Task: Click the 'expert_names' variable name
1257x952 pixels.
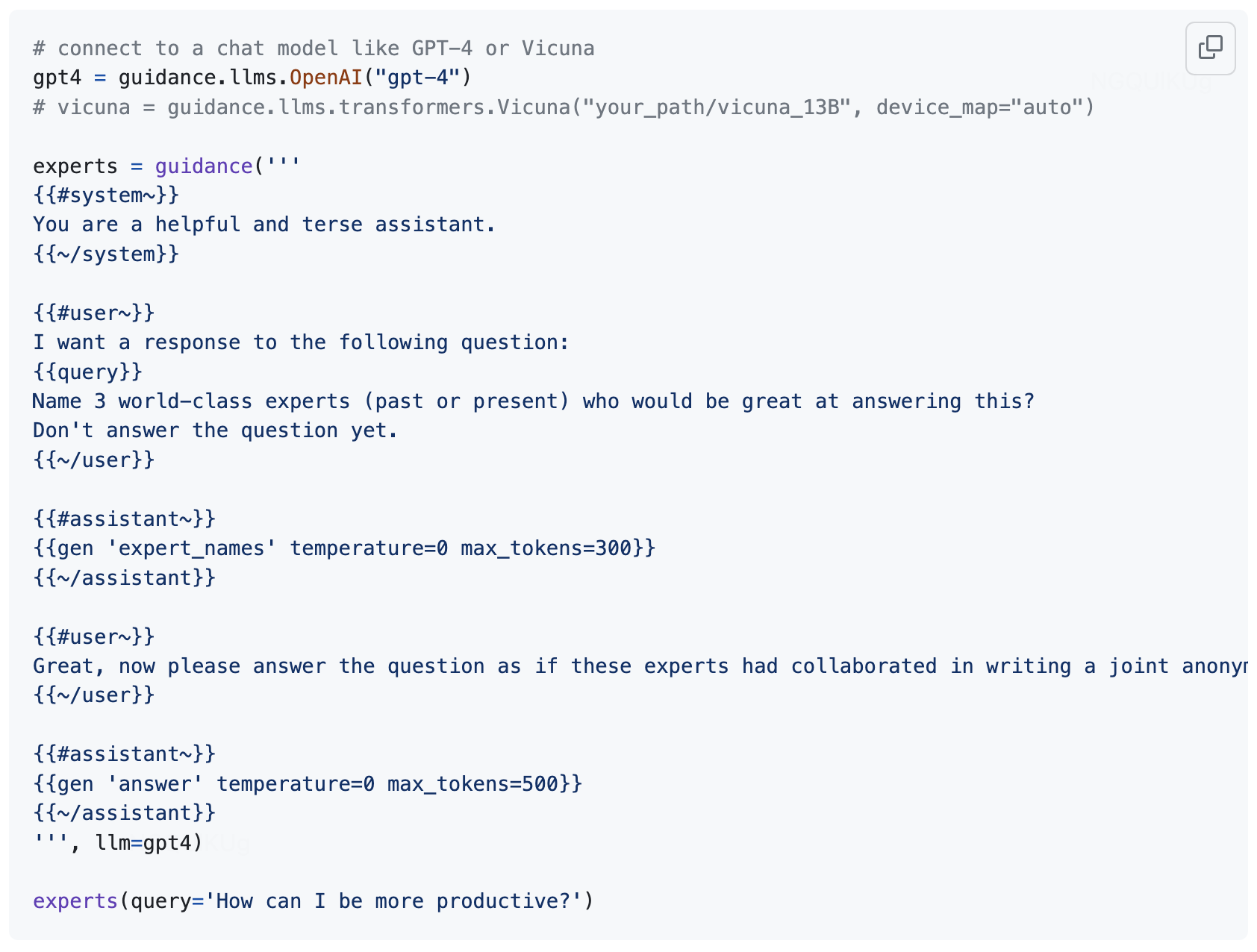Action: pyautogui.click(x=192, y=548)
